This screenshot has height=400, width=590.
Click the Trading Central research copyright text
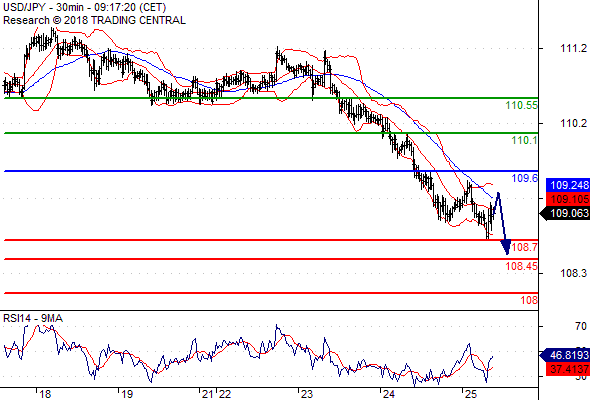pyautogui.click(x=94, y=20)
